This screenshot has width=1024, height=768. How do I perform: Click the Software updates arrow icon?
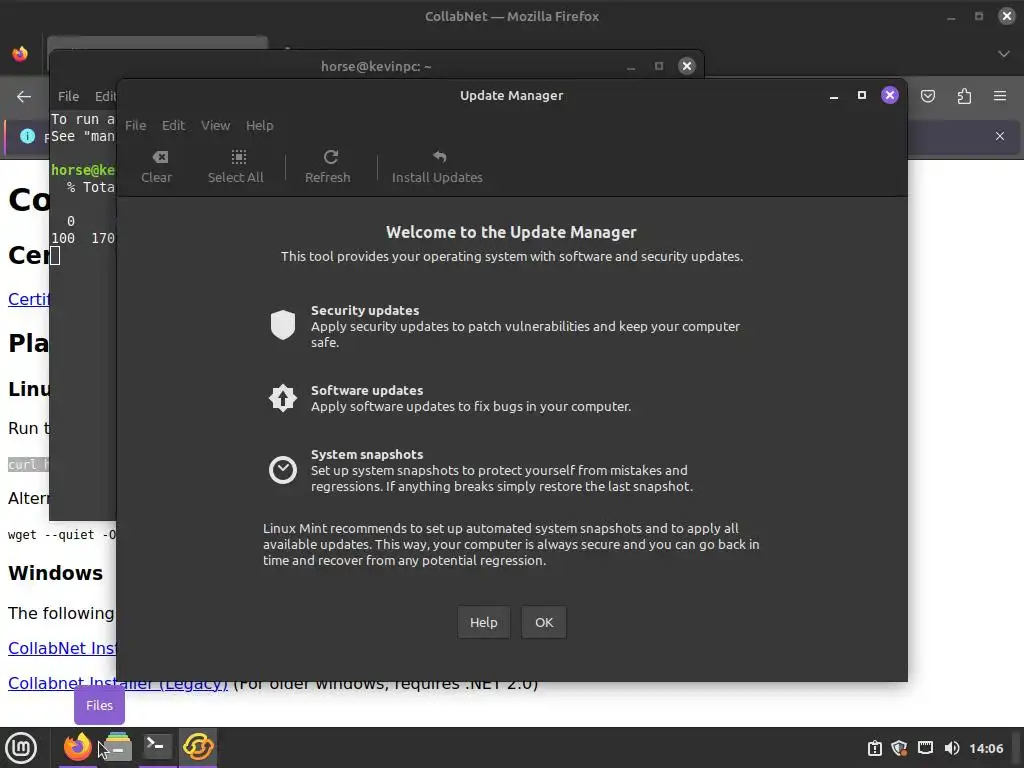(x=283, y=398)
